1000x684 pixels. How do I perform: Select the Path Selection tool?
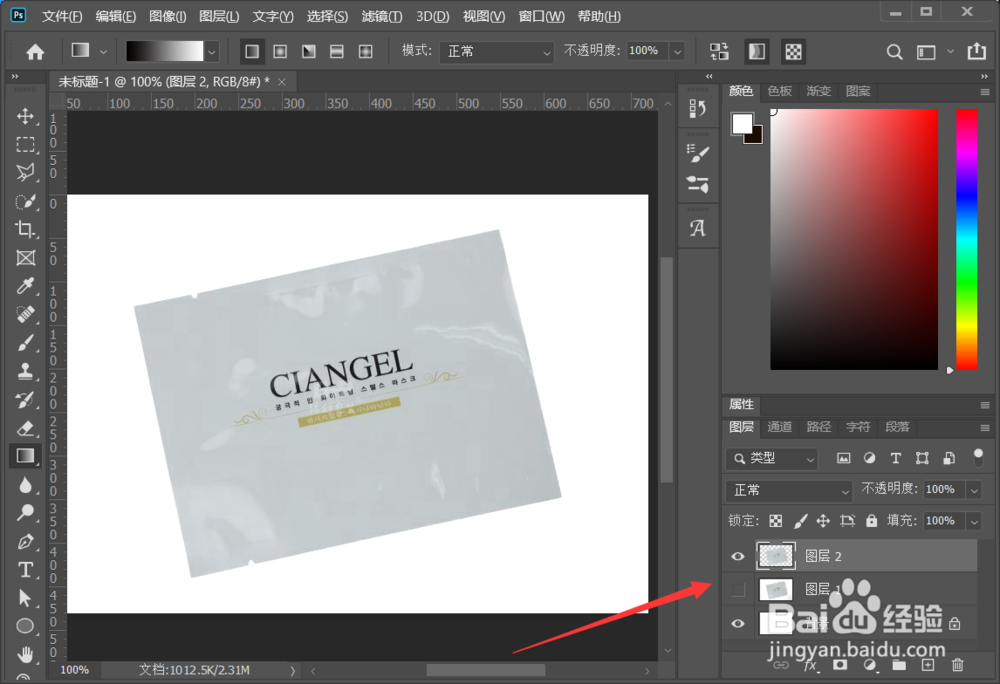[25, 598]
